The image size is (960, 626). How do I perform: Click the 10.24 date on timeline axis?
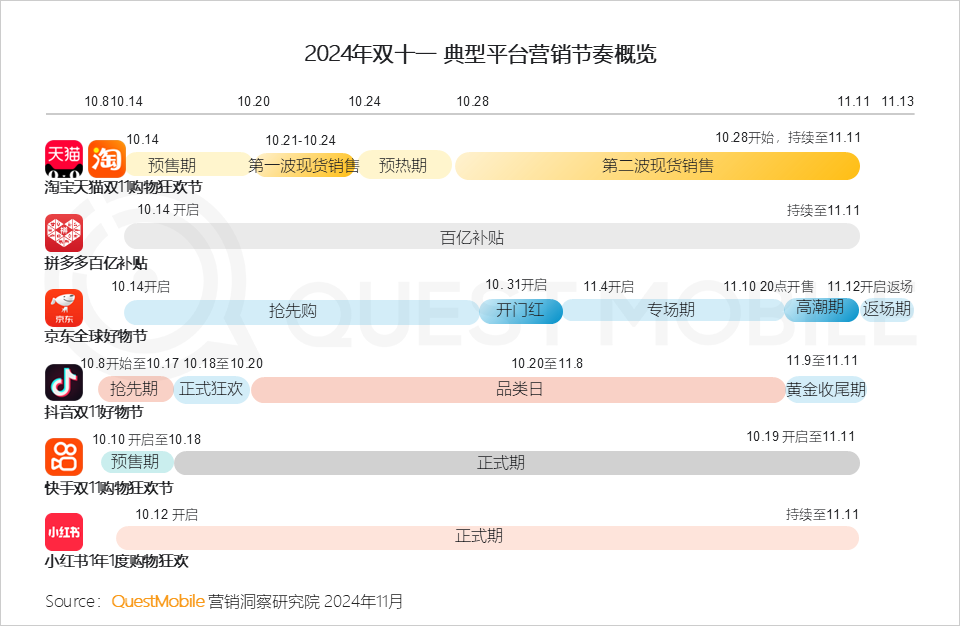[364, 102]
